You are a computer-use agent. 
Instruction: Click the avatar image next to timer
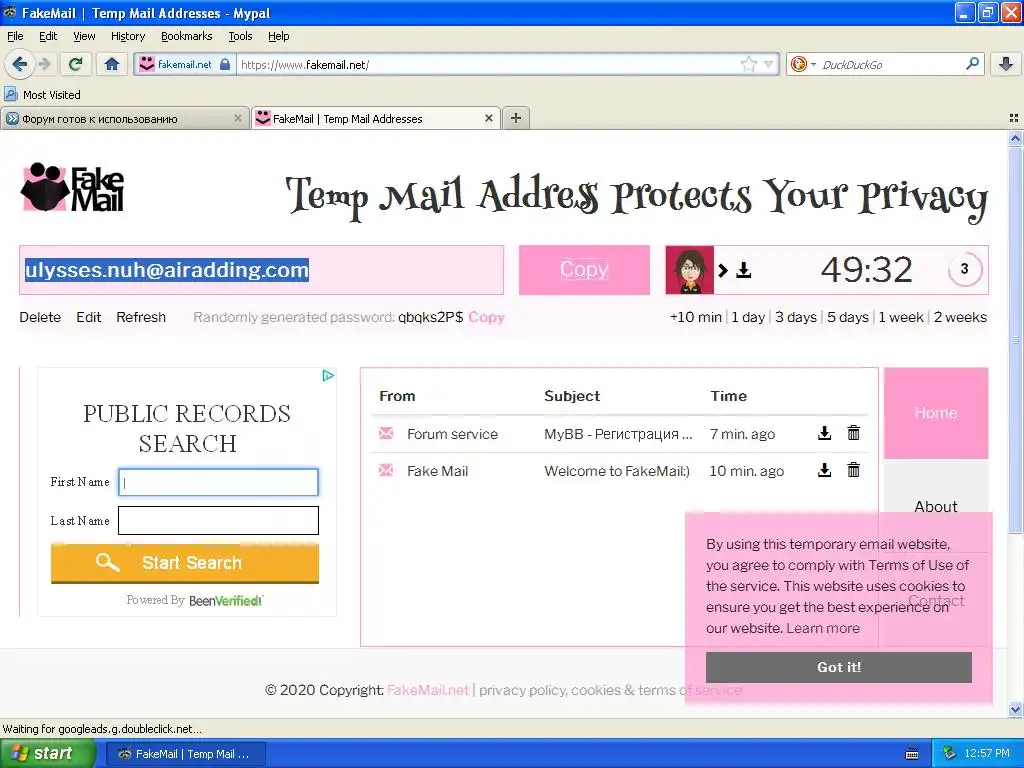[690, 270]
